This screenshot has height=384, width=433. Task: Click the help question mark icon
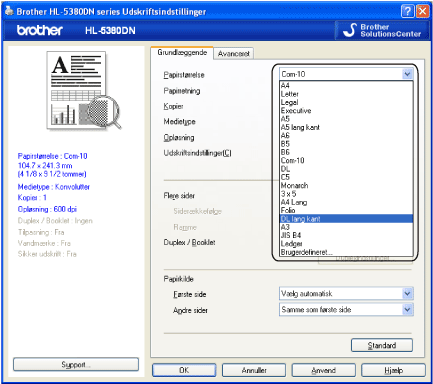[x=407, y=12]
